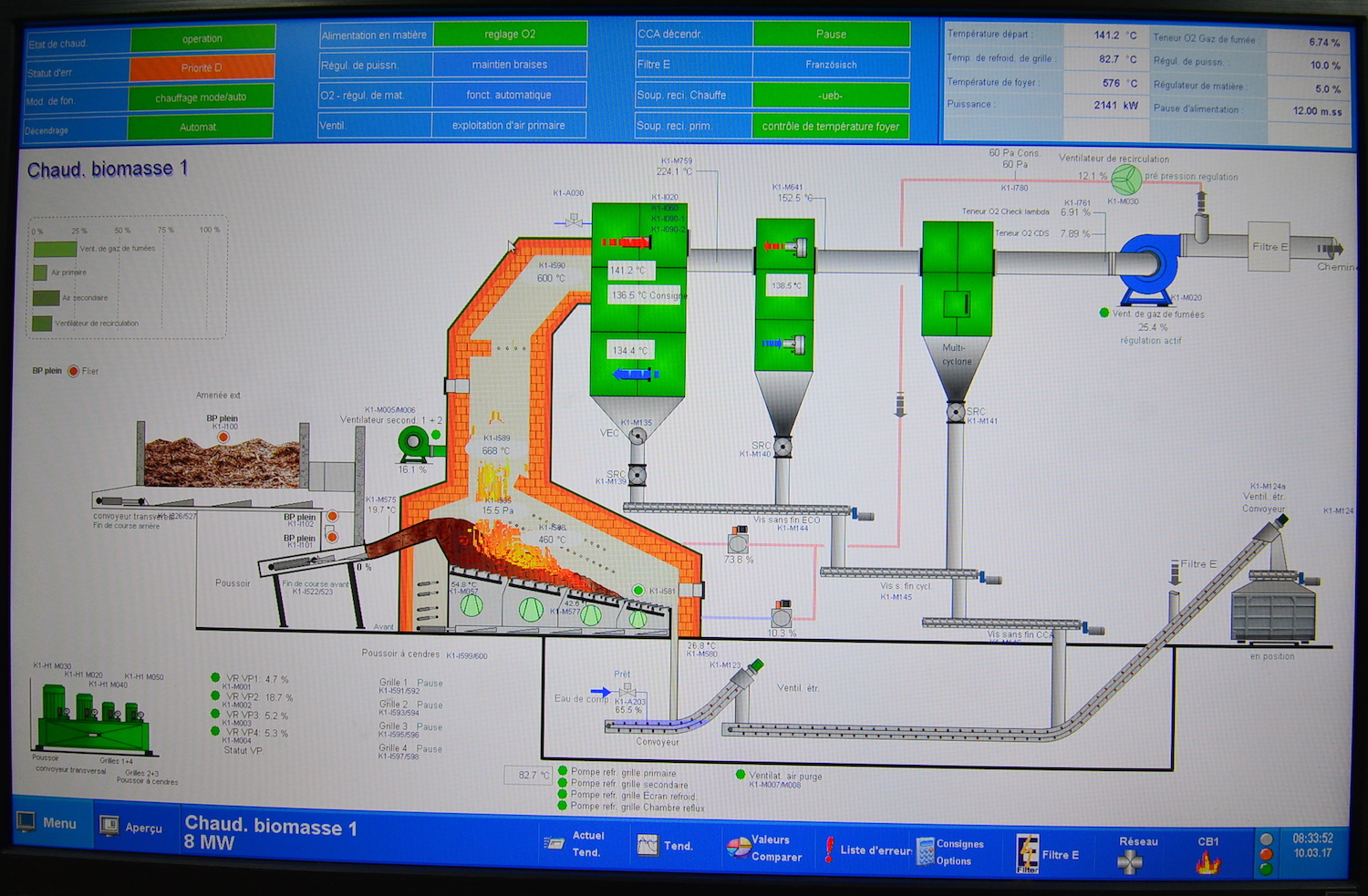Click Pompe refr. grille primaire indicator

[563, 771]
